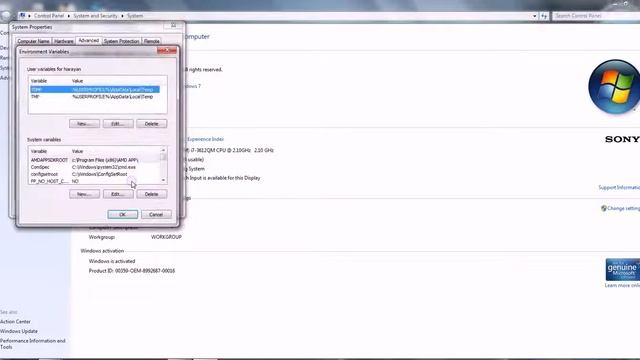Click Control Panel in breadcrumb
Image resolution: width=640 pixels, height=360 pixels.
(49, 16)
